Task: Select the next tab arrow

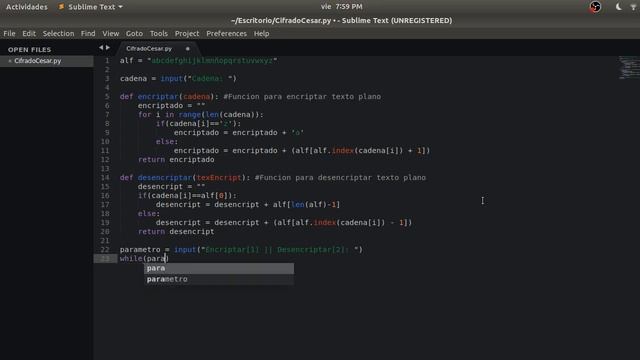Action: [108, 48]
